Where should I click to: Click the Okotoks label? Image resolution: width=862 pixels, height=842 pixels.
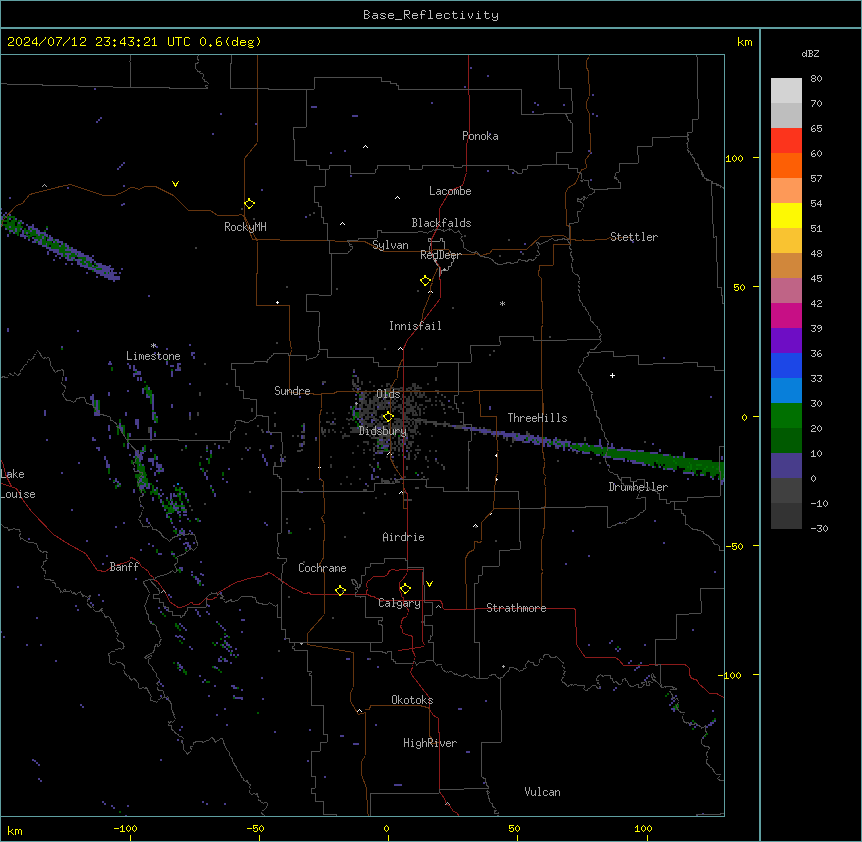412,700
